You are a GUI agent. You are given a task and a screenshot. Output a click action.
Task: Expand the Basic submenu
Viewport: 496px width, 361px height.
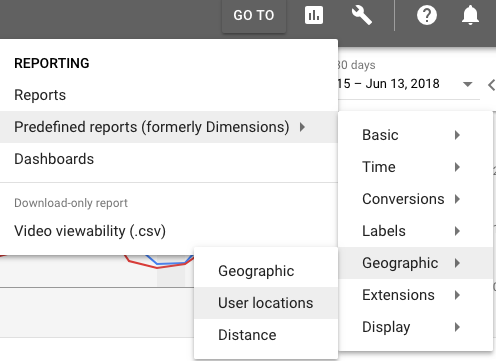coord(415,135)
